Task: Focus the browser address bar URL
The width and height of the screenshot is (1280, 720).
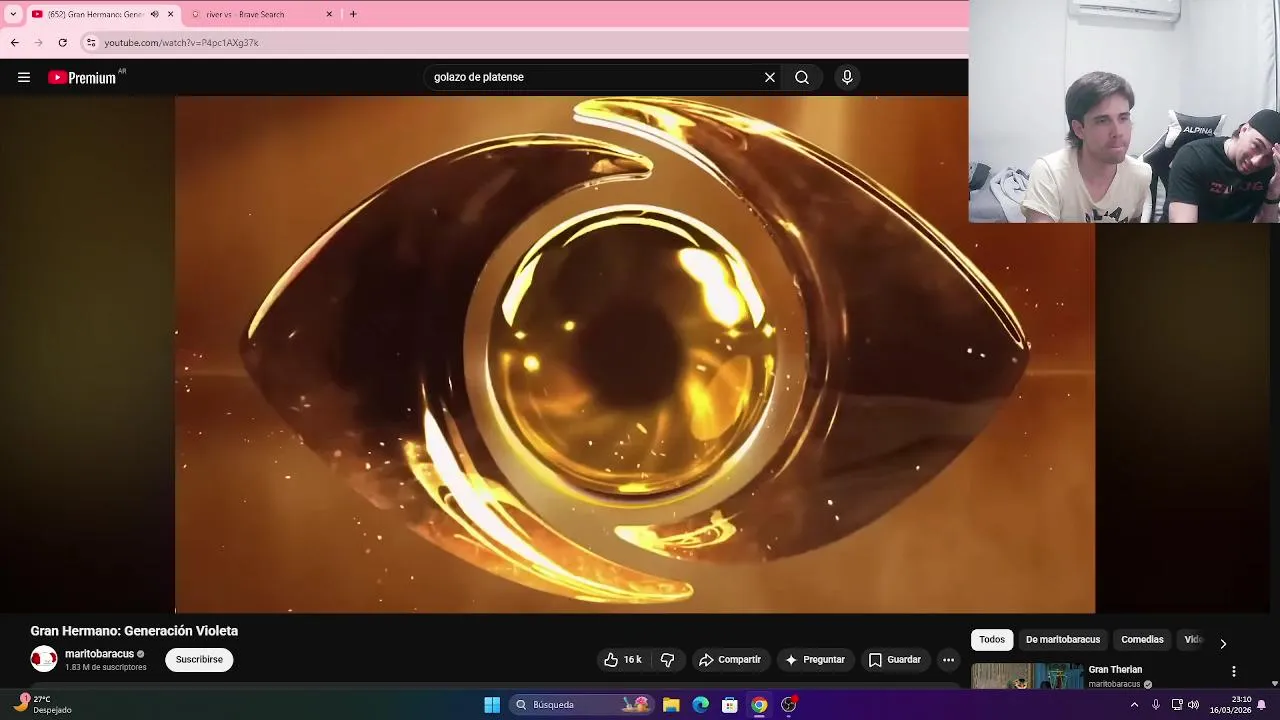Action: pos(181,43)
